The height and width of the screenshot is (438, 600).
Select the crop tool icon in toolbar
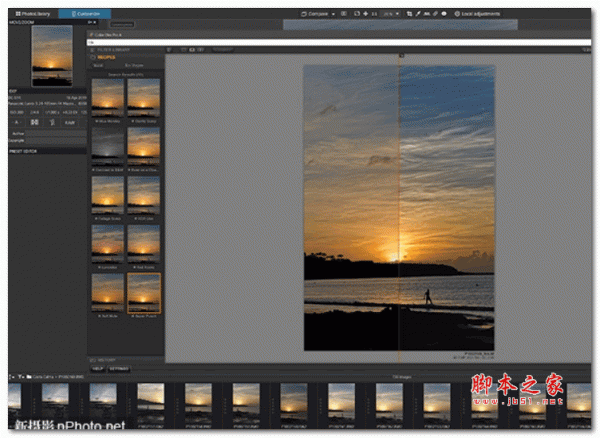[409, 14]
